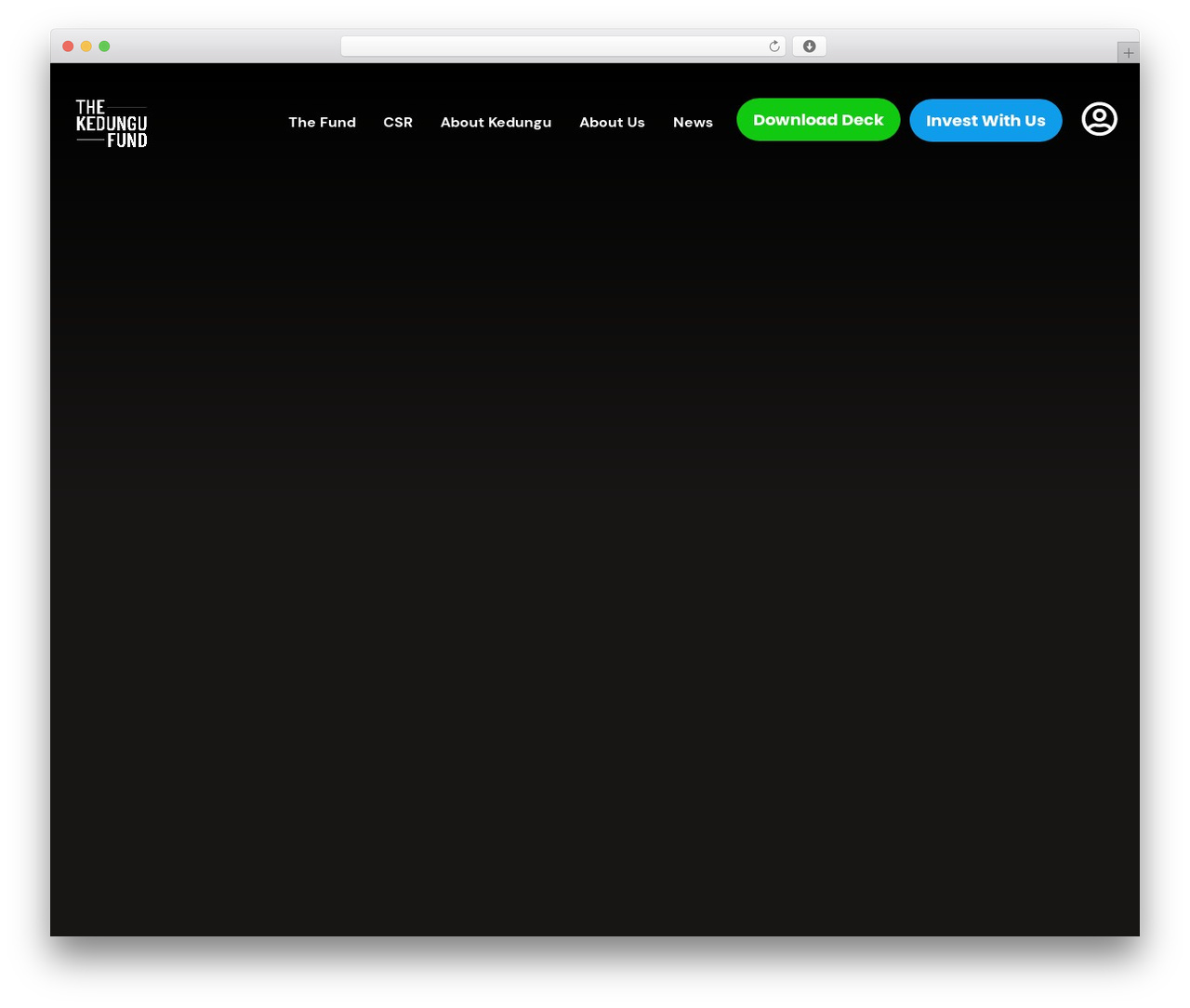Go to the CSR page
1190x1008 pixels.
tap(398, 122)
